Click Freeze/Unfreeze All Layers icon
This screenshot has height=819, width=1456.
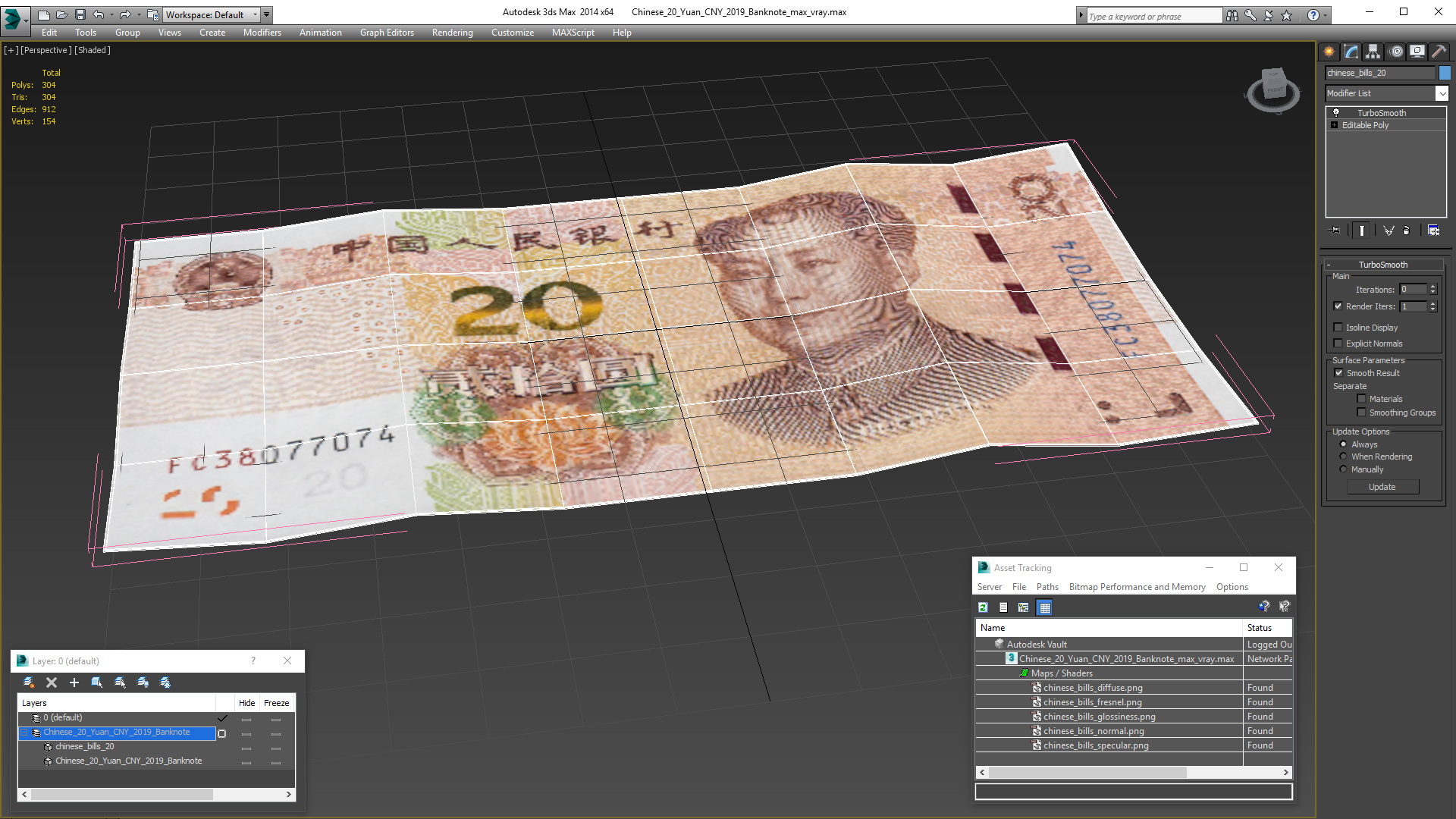point(165,682)
